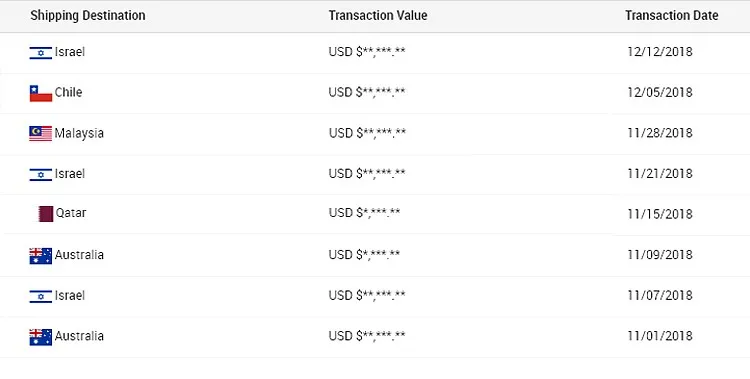Click the Chile flag icon
Image resolution: width=750 pixels, height=379 pixels.
(41, 93)
